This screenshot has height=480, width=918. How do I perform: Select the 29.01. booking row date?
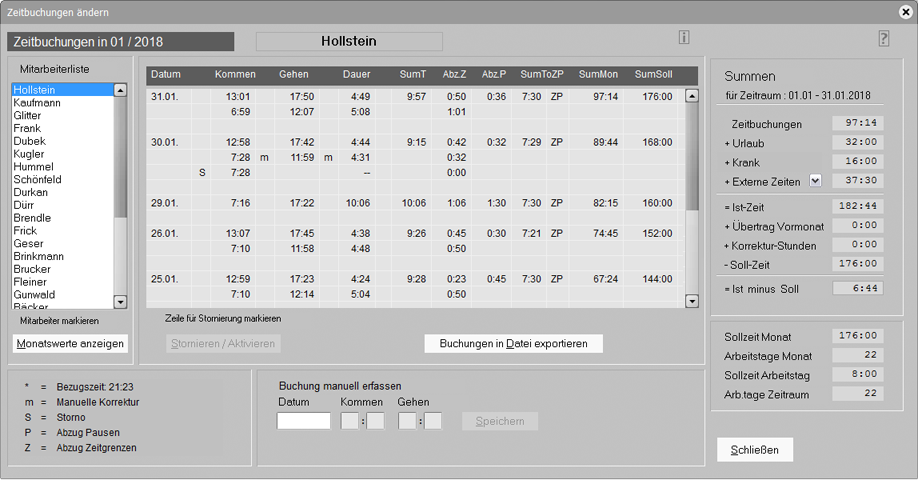[x=165, y=203]
